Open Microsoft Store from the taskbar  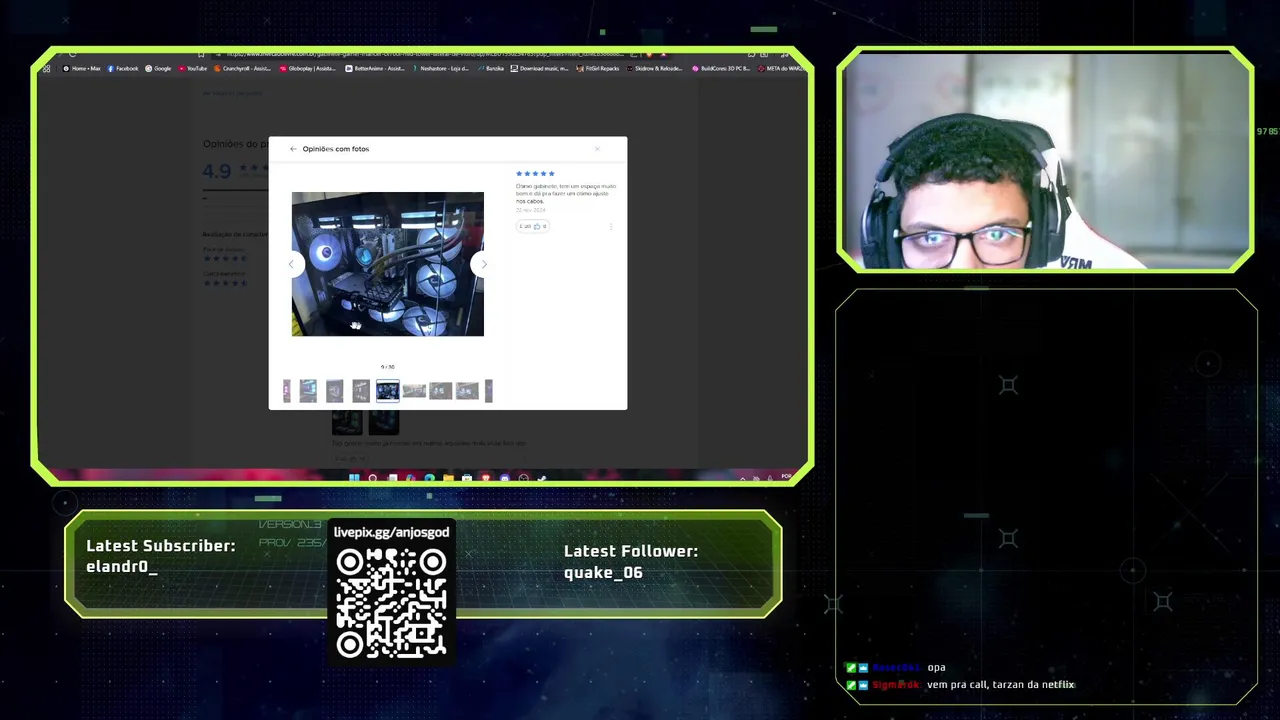(x=467, y=478)
